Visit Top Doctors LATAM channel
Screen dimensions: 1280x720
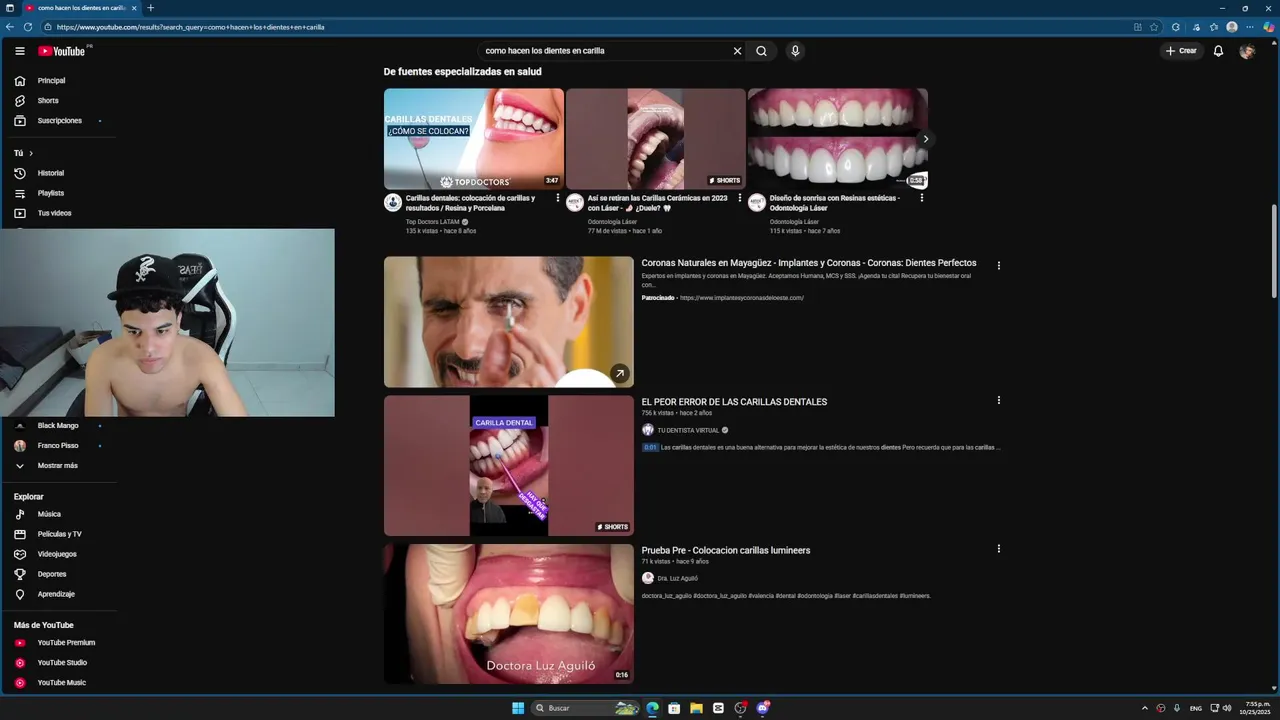pos(433,222)
